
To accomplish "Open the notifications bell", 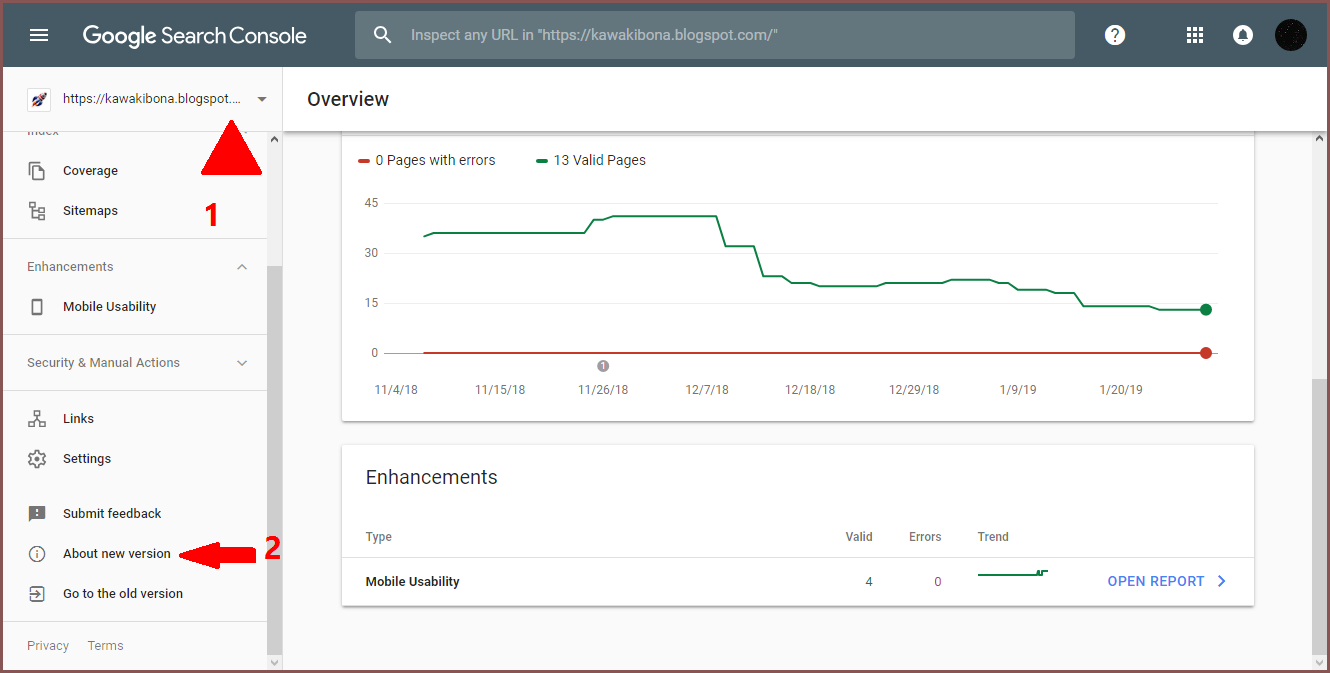I will [x=1242, y=35].
